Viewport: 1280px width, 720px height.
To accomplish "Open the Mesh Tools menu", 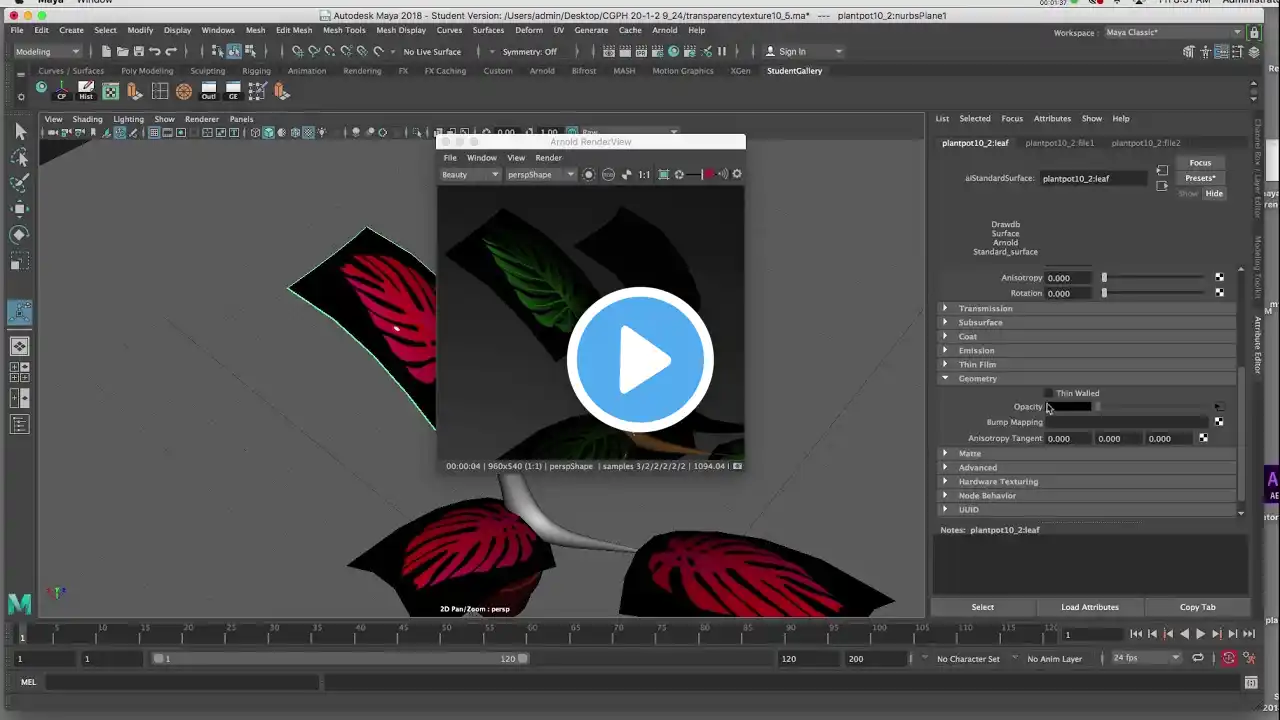I will [344, 30].
